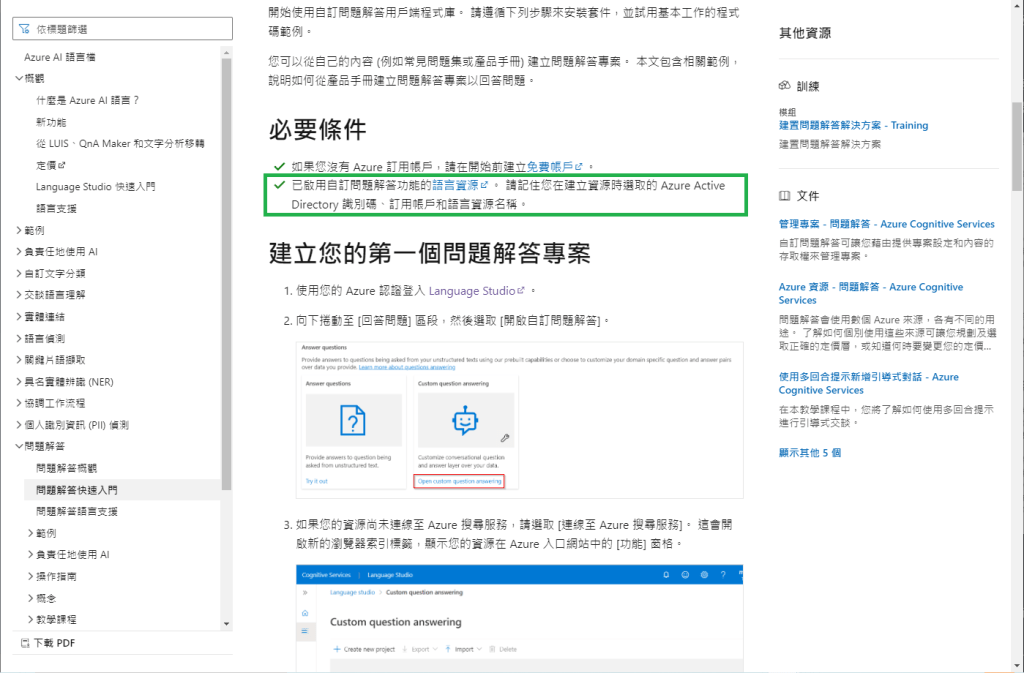Expand the 自訂文字分類 tree node
The width and height of the screenshot is (1024, 673).
click(x=19, y=273)
